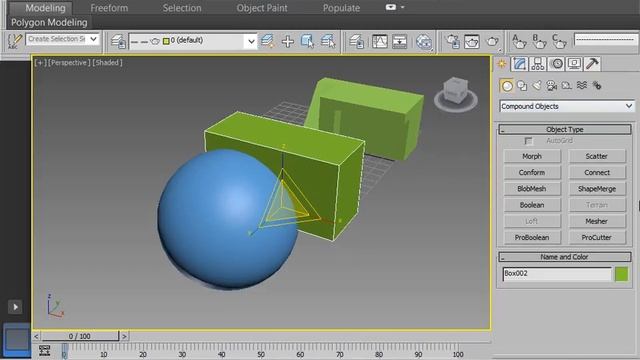Open the Manage Layers icon

point(118,41)
